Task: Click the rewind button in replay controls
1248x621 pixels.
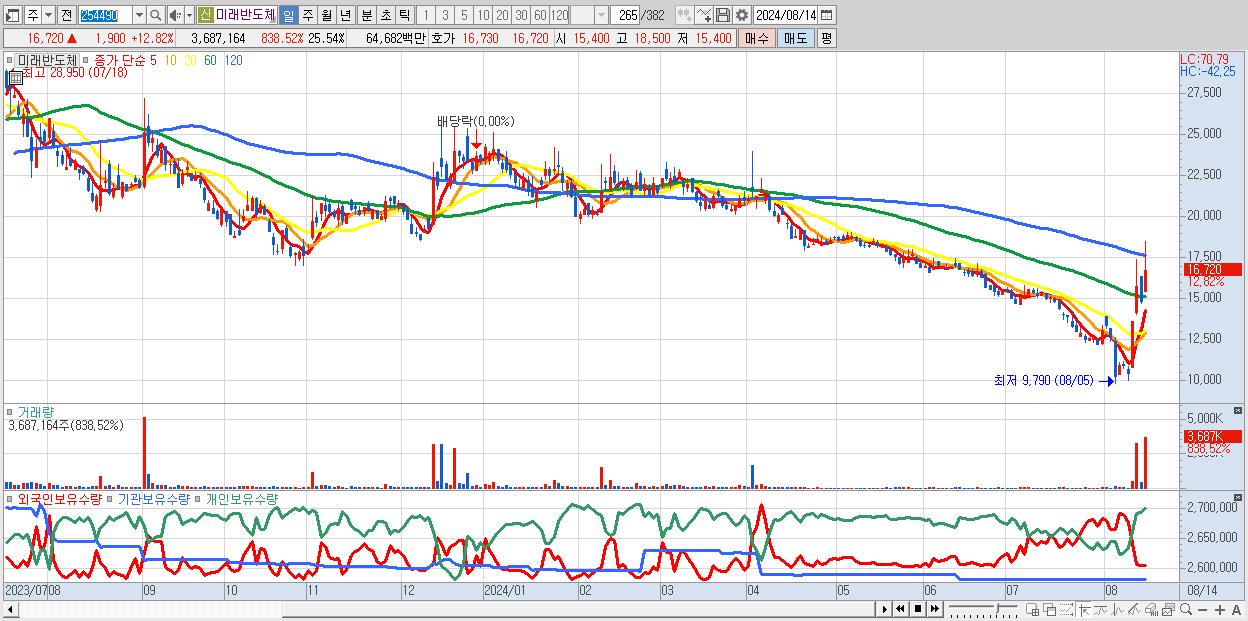Action: click(900, 609)
